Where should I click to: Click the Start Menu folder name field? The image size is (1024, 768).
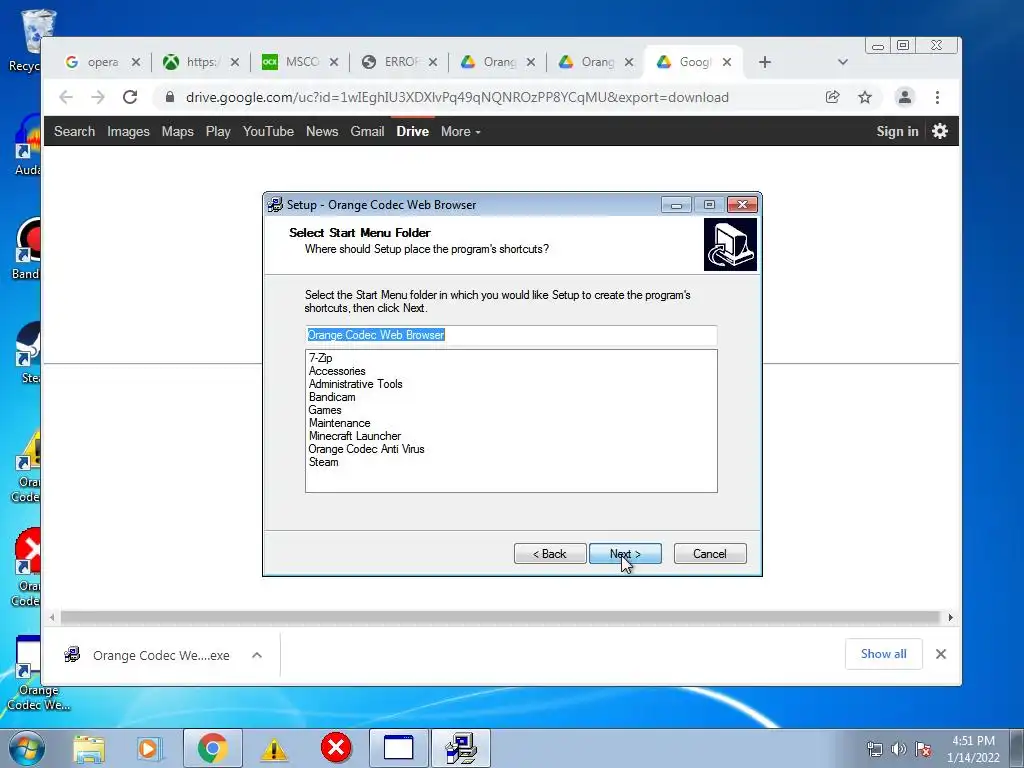click(x=511, y=335)
